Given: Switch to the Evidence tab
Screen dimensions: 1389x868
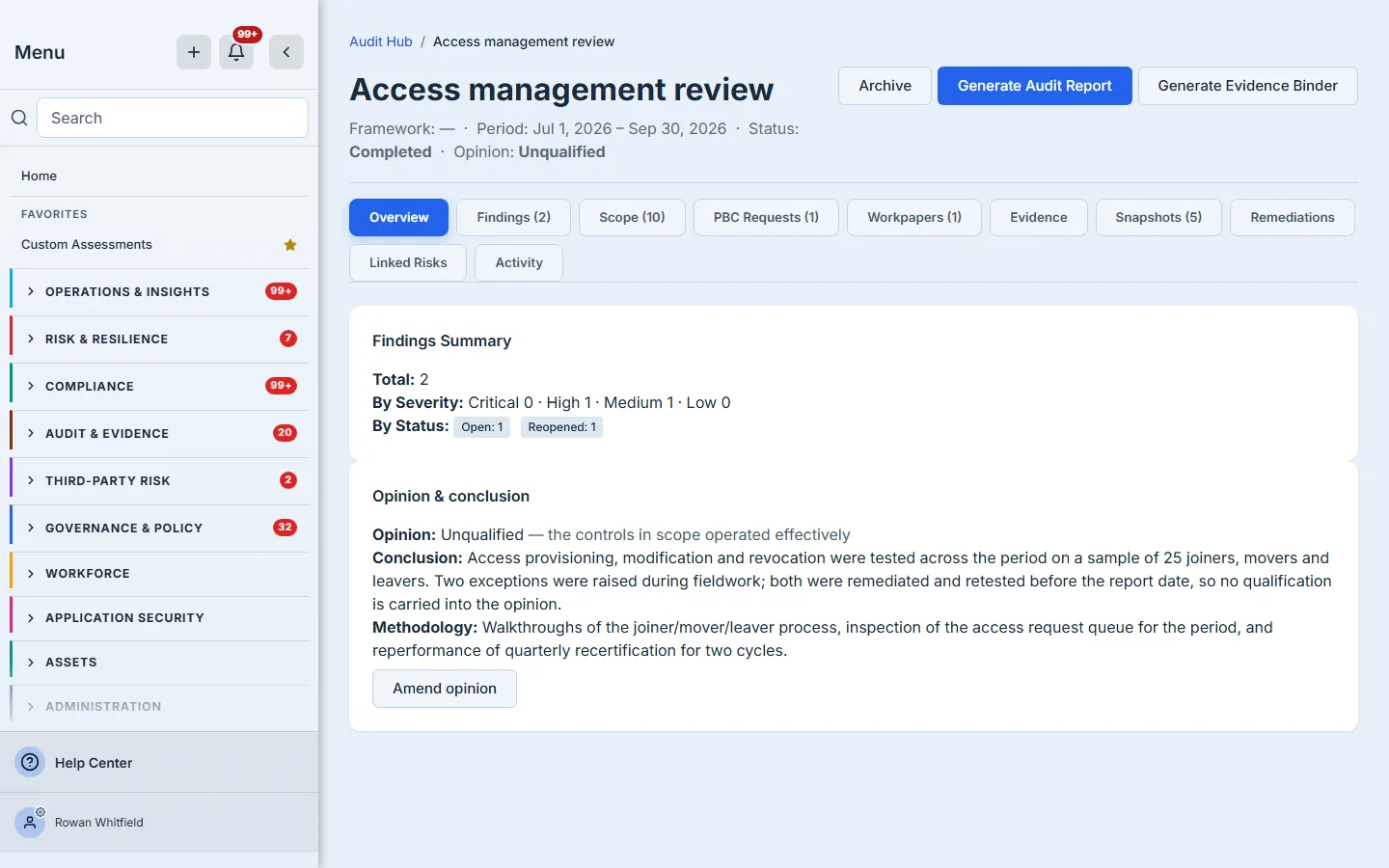Looking at the screenshot, I should point(1039,217).
